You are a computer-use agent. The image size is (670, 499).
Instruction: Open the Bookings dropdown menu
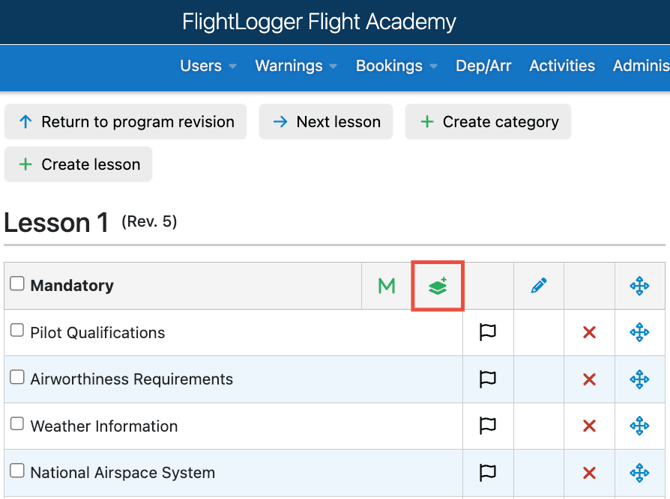pos(396,66)
